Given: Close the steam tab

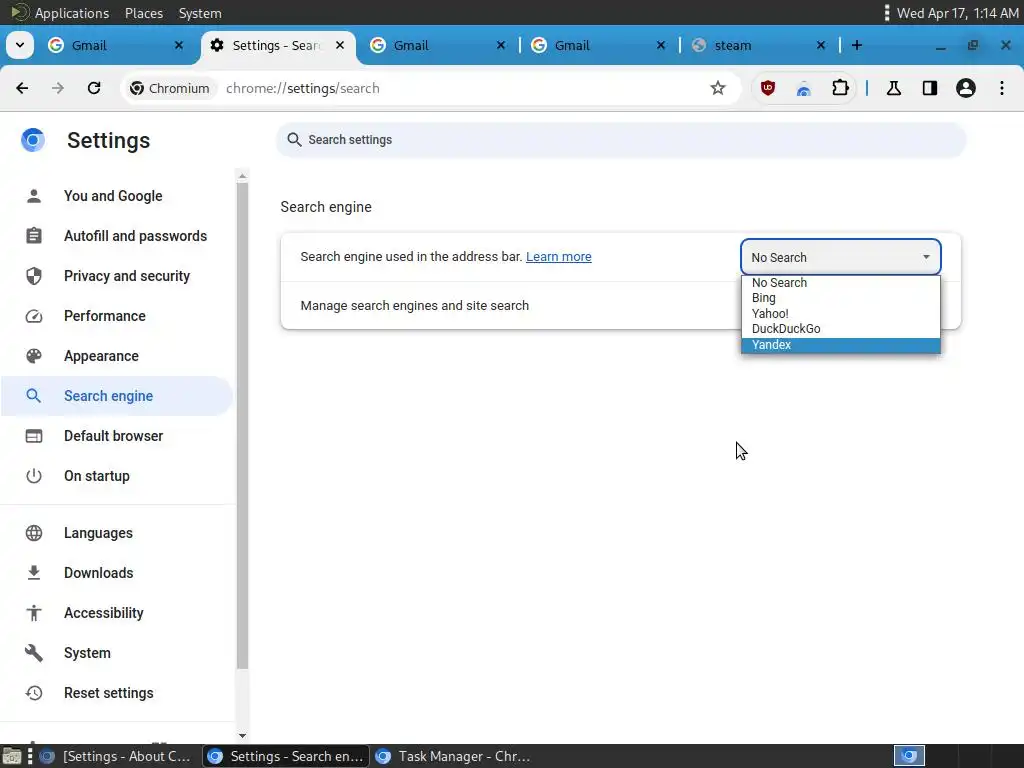Looking at the screenshot, I should (x=821, y=45).
